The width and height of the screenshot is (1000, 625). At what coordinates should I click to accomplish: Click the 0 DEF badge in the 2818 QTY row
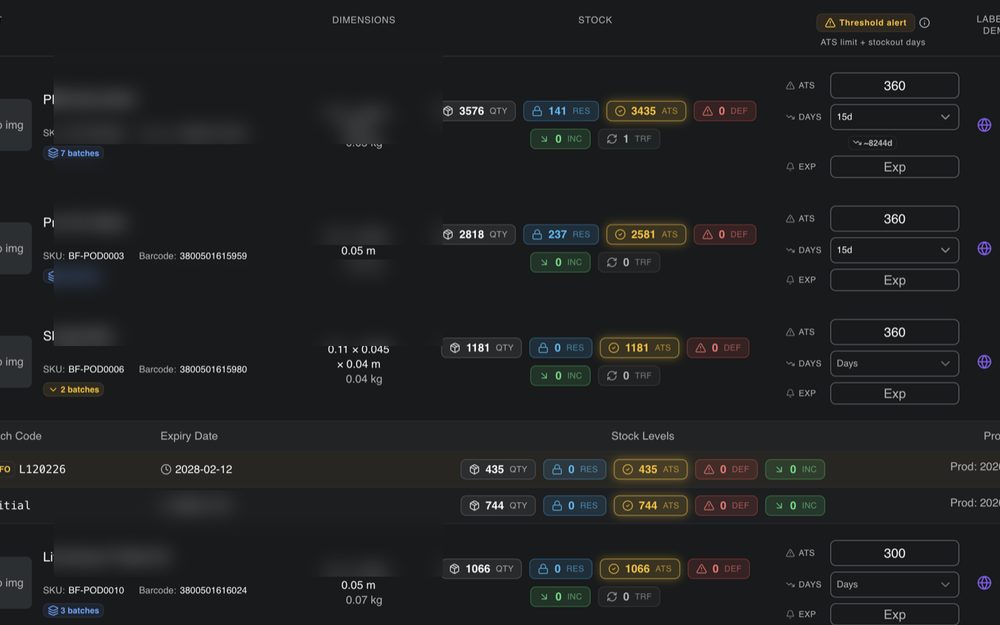[x=725, y=234]
